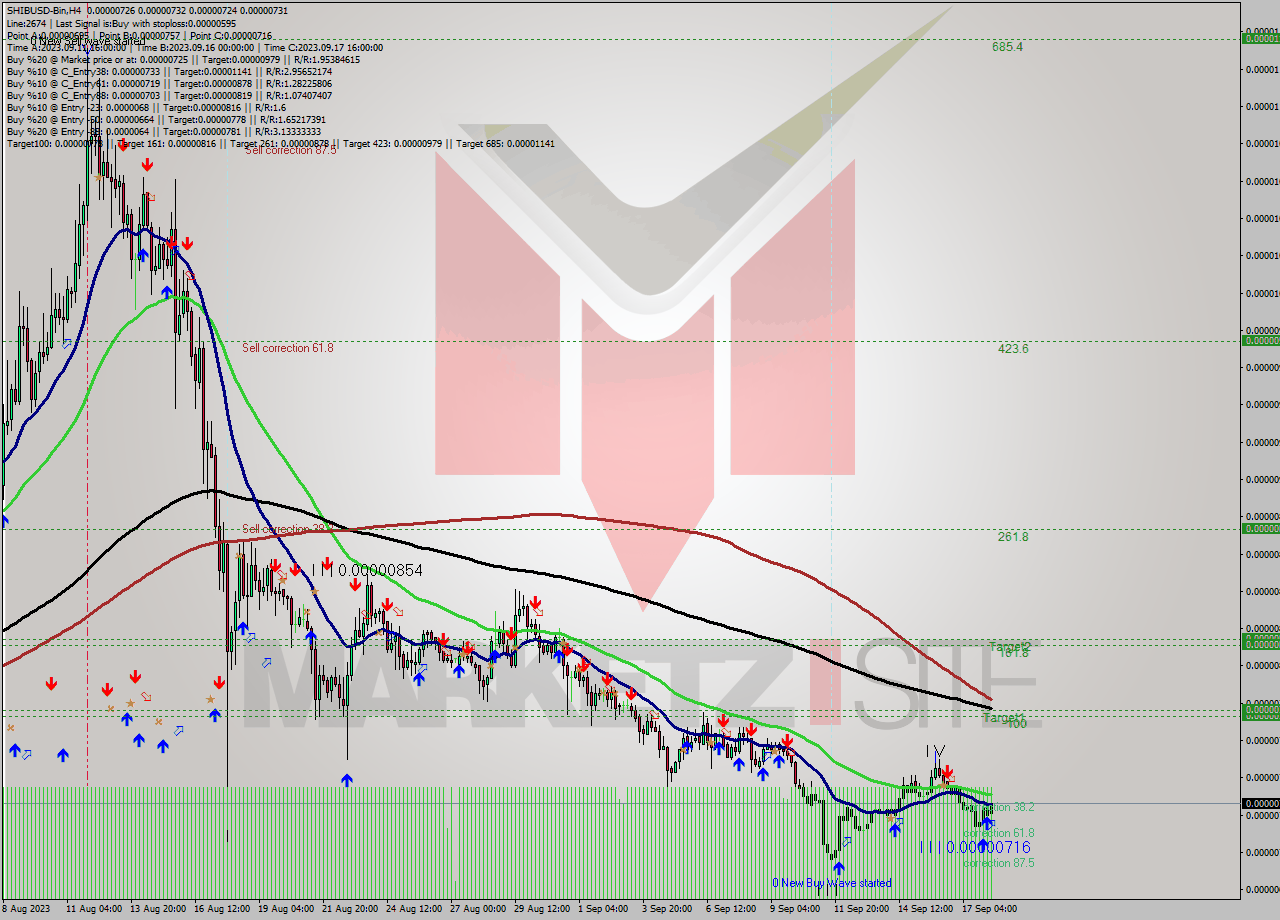Click the 1 Sep 04:00 time label

603,908
